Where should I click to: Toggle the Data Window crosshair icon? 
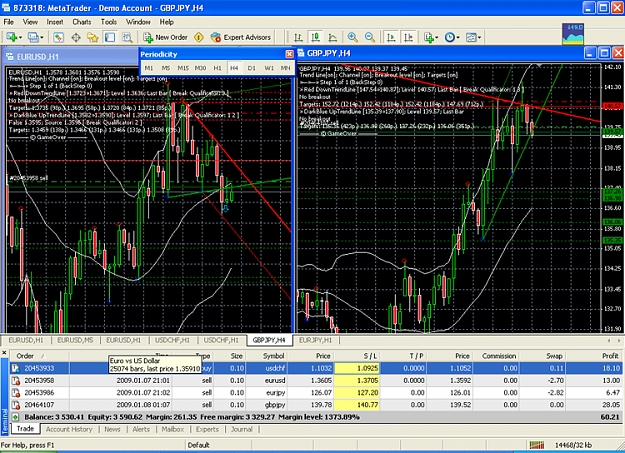click(x=76, y=37)
